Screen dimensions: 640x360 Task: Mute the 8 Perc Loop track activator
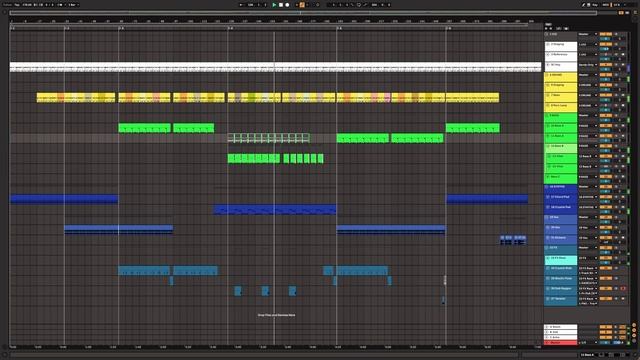coord(606,106)
